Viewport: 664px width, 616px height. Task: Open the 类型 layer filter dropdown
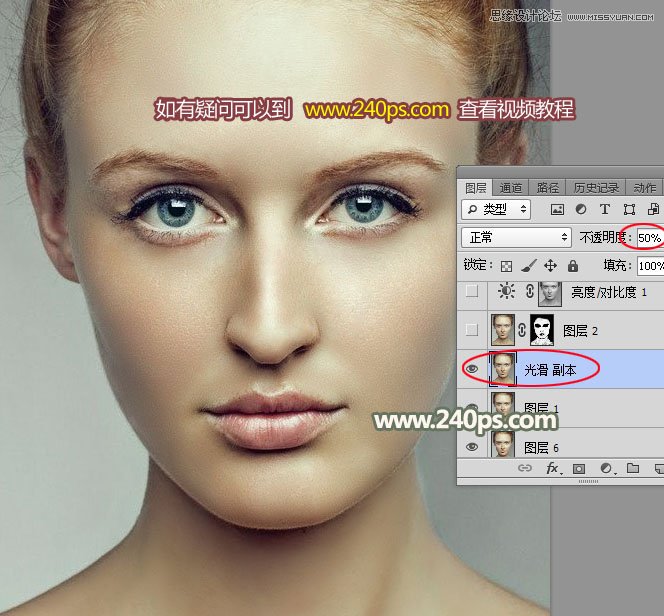coord(497,210)
